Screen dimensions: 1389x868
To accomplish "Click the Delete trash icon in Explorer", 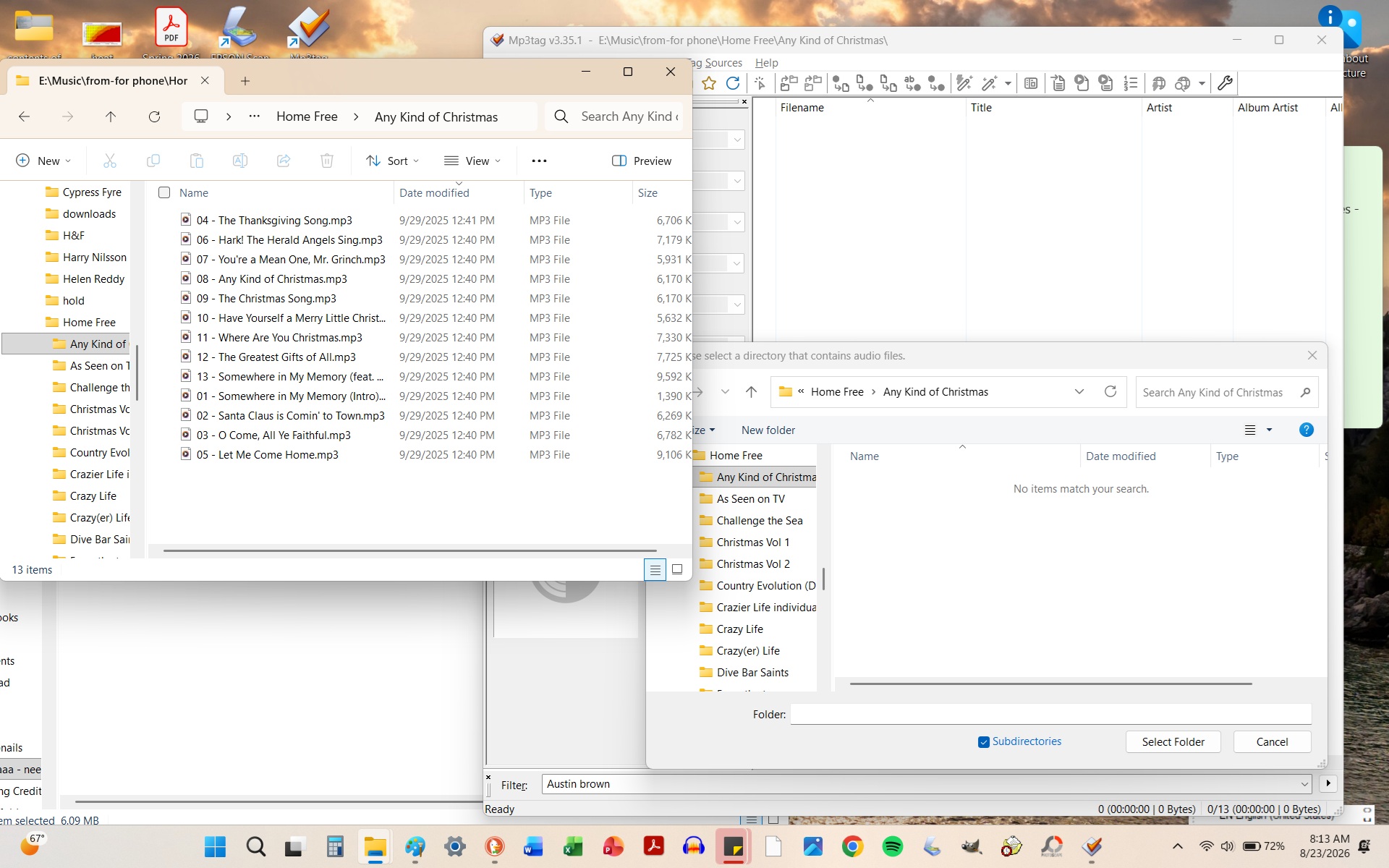I will [327, 161].
